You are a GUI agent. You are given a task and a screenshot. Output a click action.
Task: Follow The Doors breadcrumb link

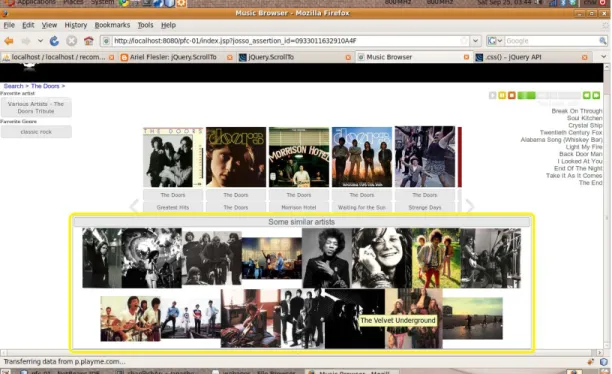click(x=45, y=86)
